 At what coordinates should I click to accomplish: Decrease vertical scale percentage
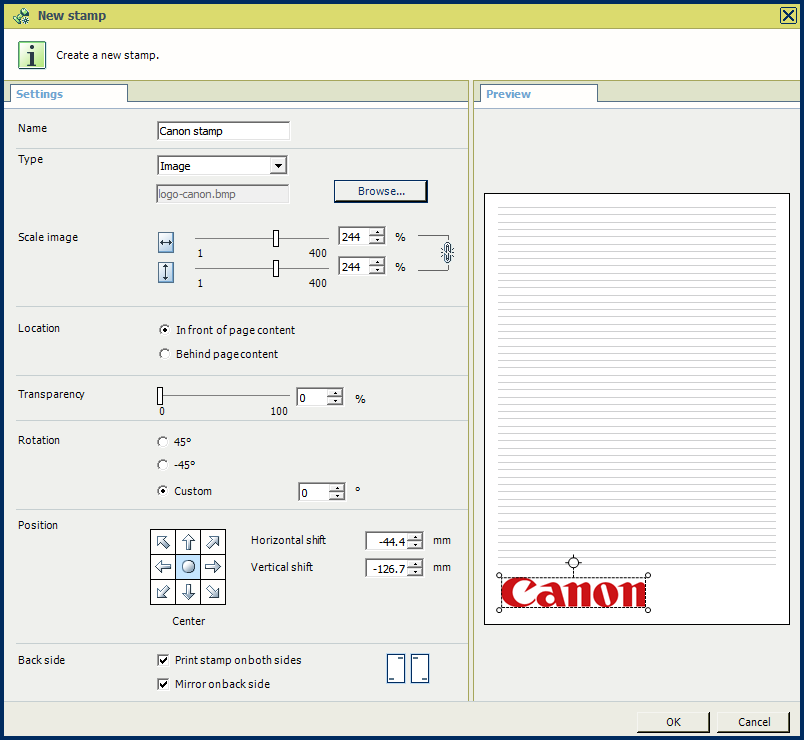click(x=377, y=270)
